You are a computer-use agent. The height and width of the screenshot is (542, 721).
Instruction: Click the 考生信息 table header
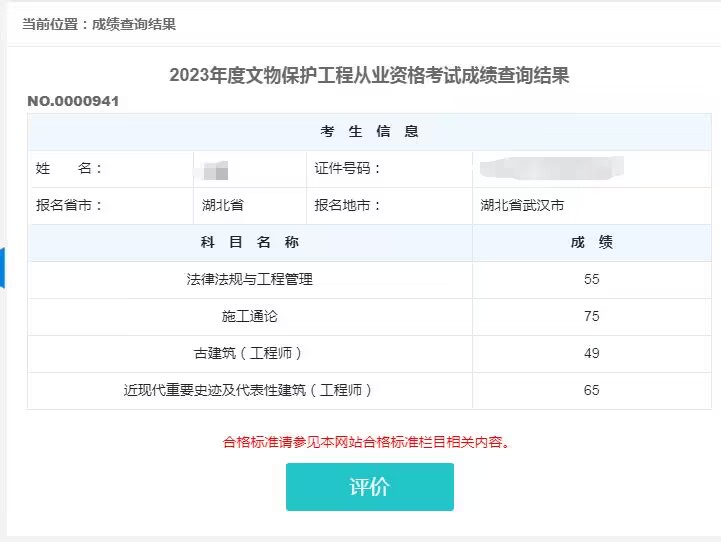(369, 131)
